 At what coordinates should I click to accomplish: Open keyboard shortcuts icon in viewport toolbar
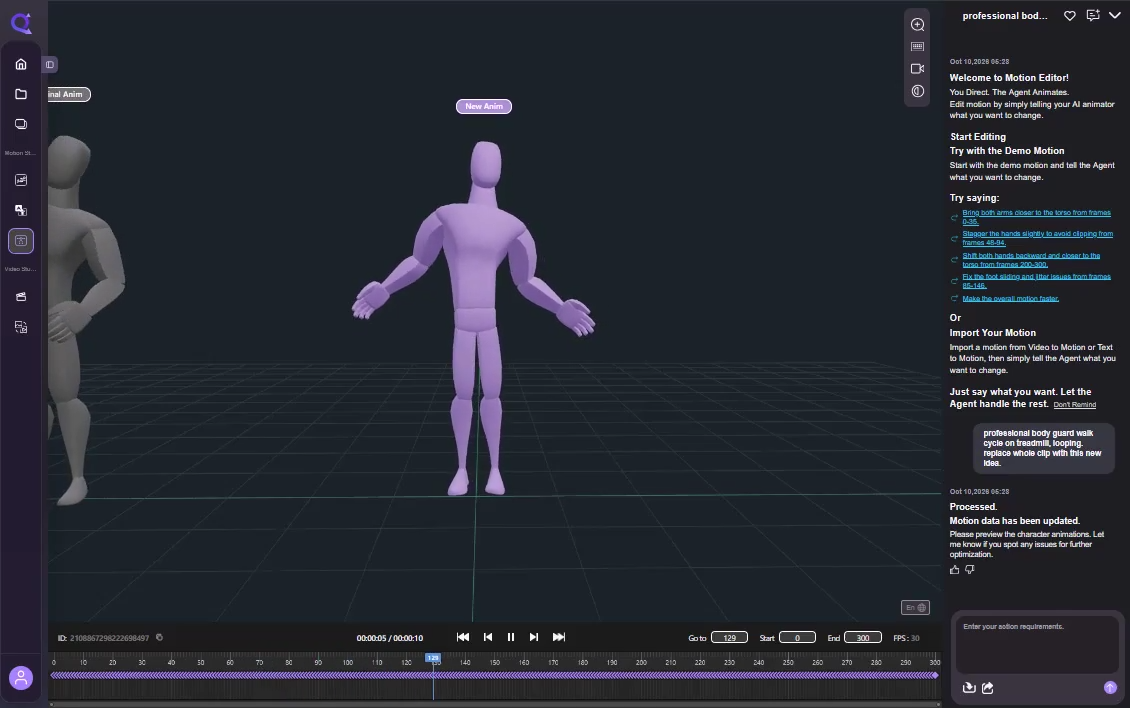tap(917, 47)
